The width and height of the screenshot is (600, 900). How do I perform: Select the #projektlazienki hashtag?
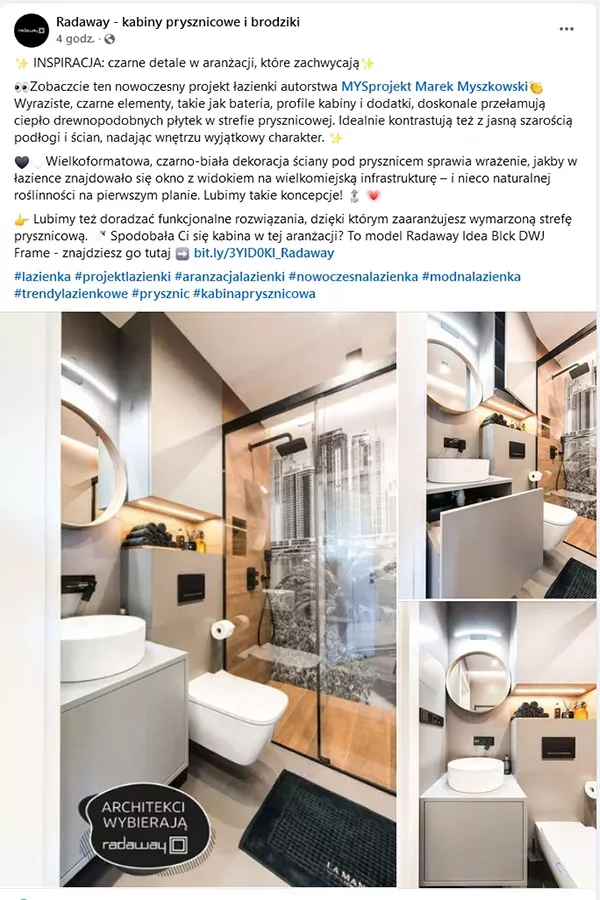[x=123, y=277]
